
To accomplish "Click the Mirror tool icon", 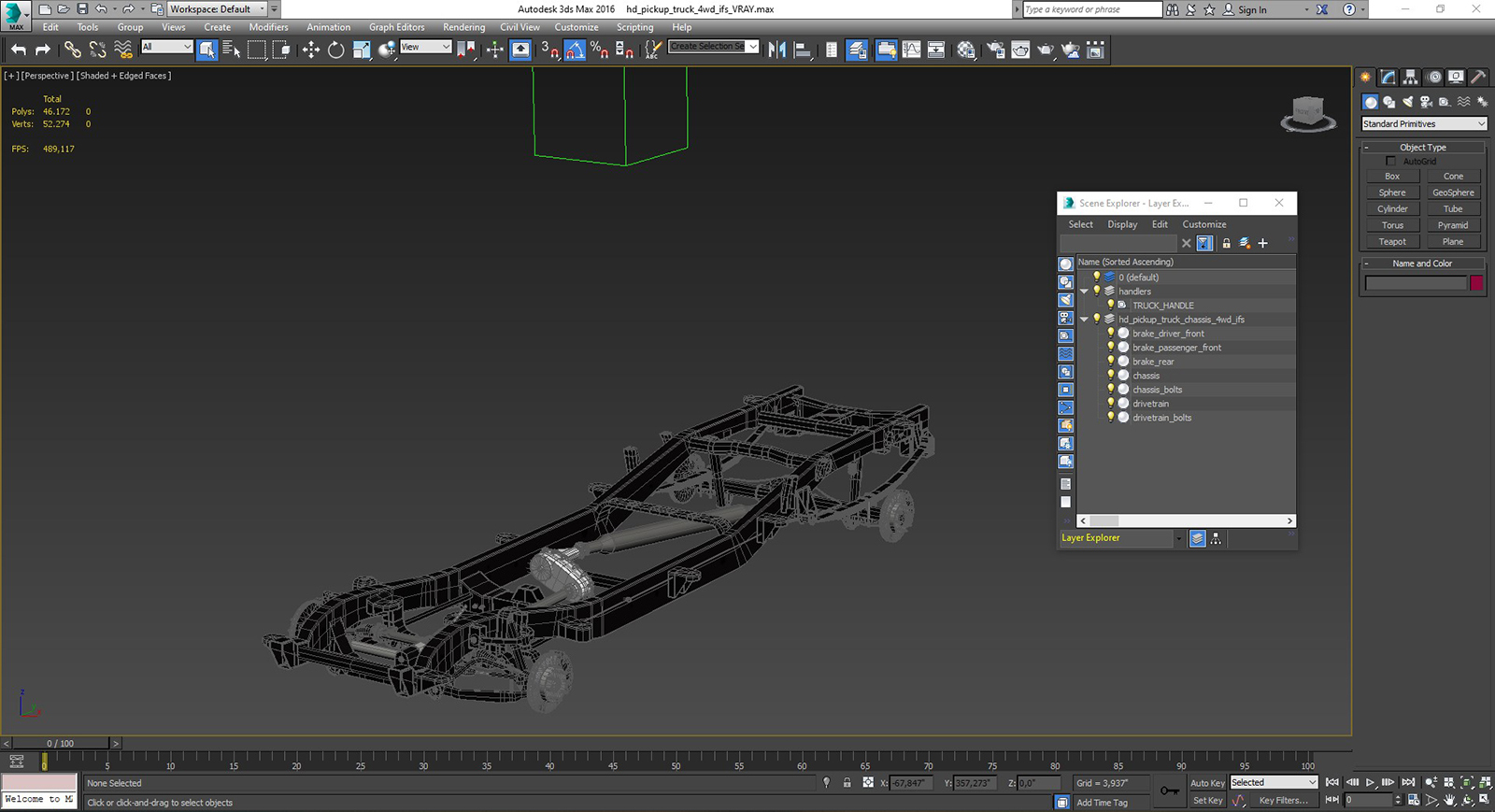I will pos(776,50).
